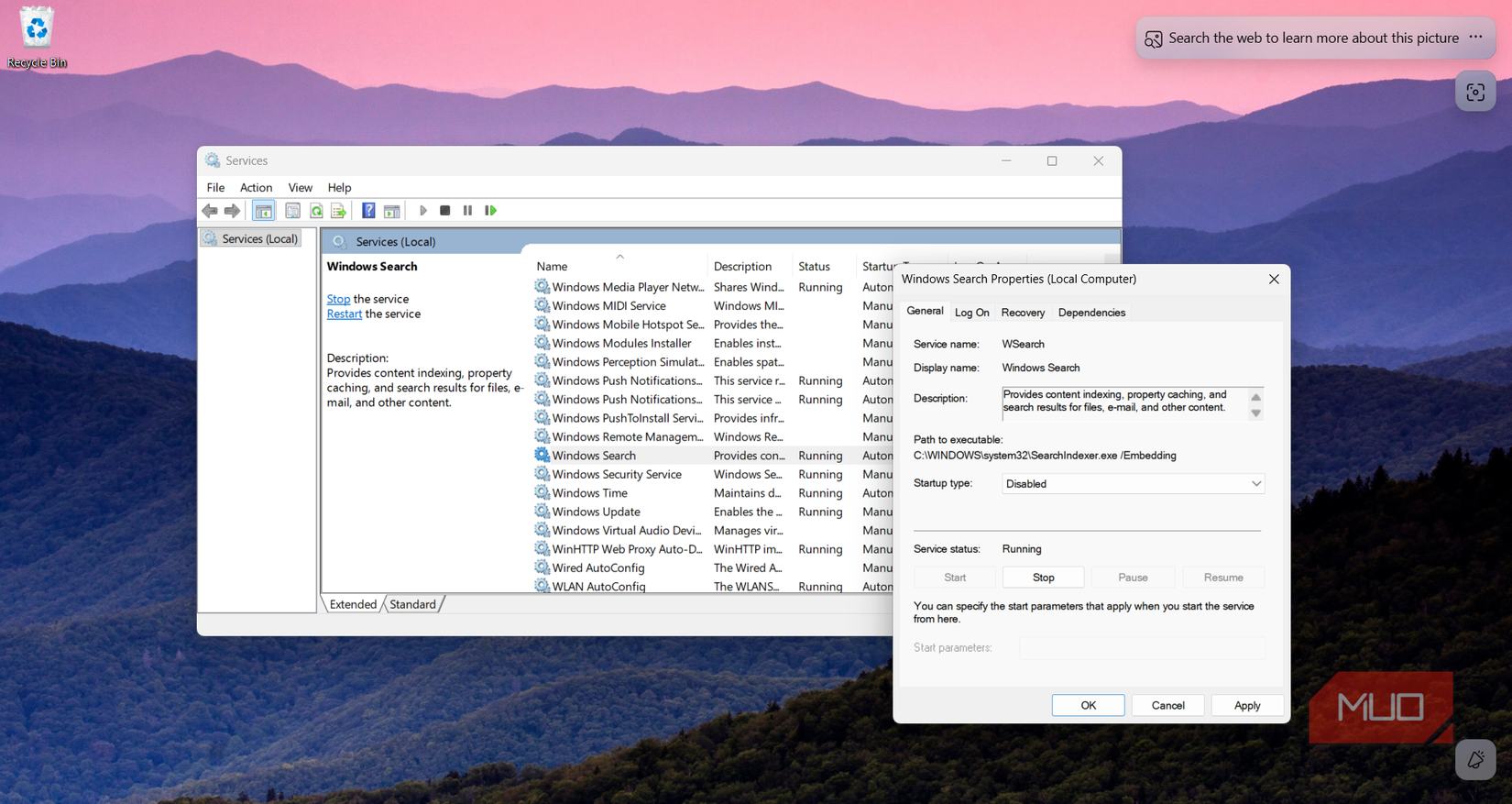This screenshot has height=804, width=1512.
Task: Click gear icon of Windows Update service
Action: coord(542,512)
